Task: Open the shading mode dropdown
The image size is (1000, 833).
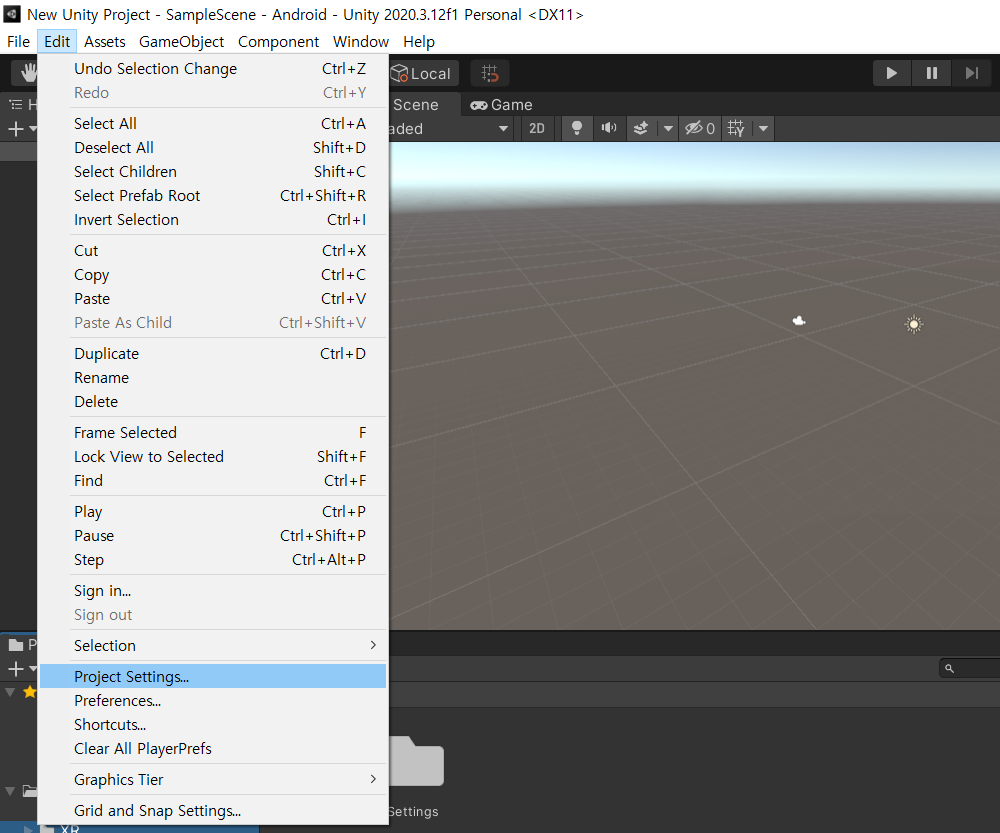Action: point(450,128)
